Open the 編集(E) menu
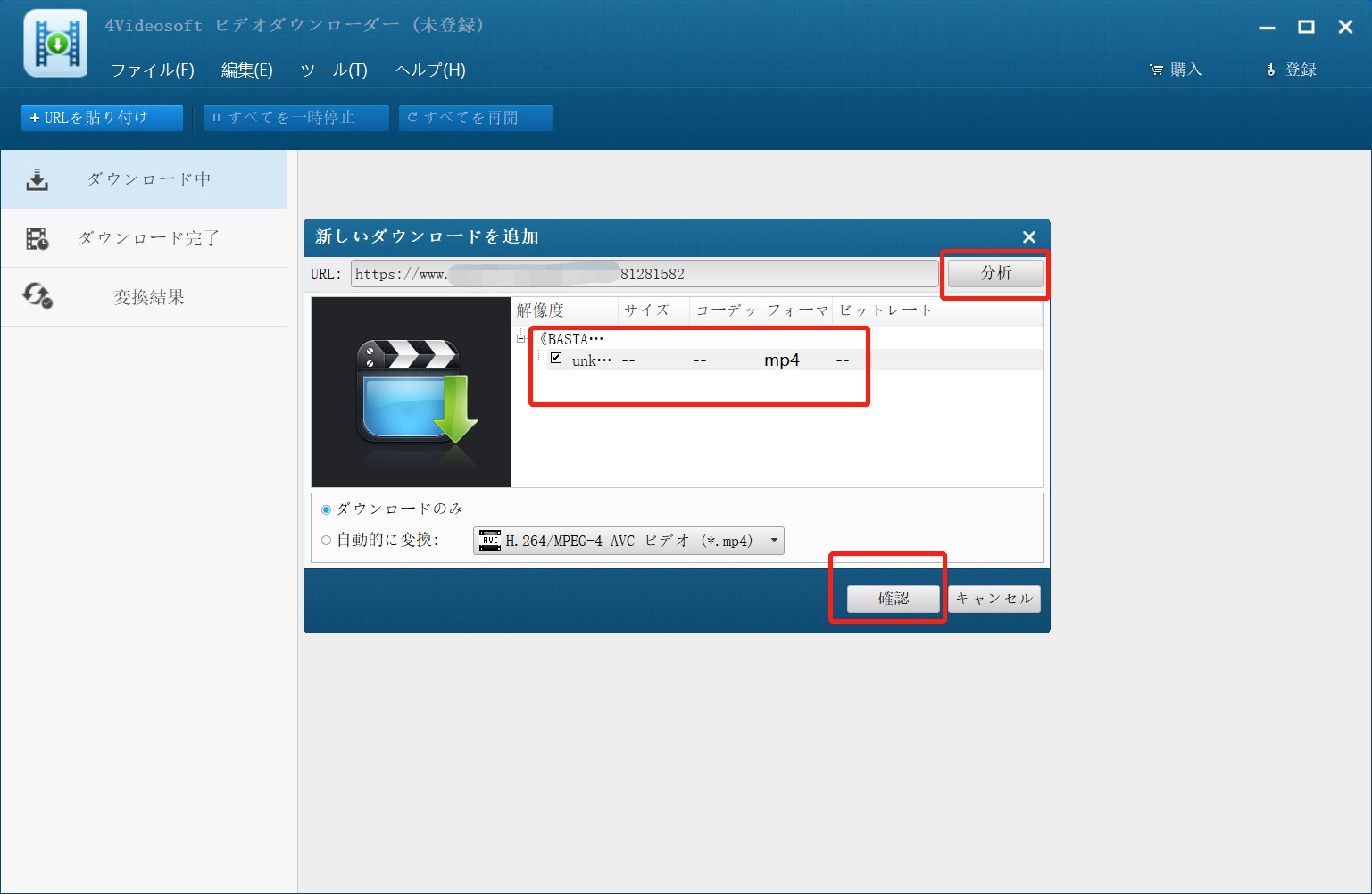 tap(247, 70)
